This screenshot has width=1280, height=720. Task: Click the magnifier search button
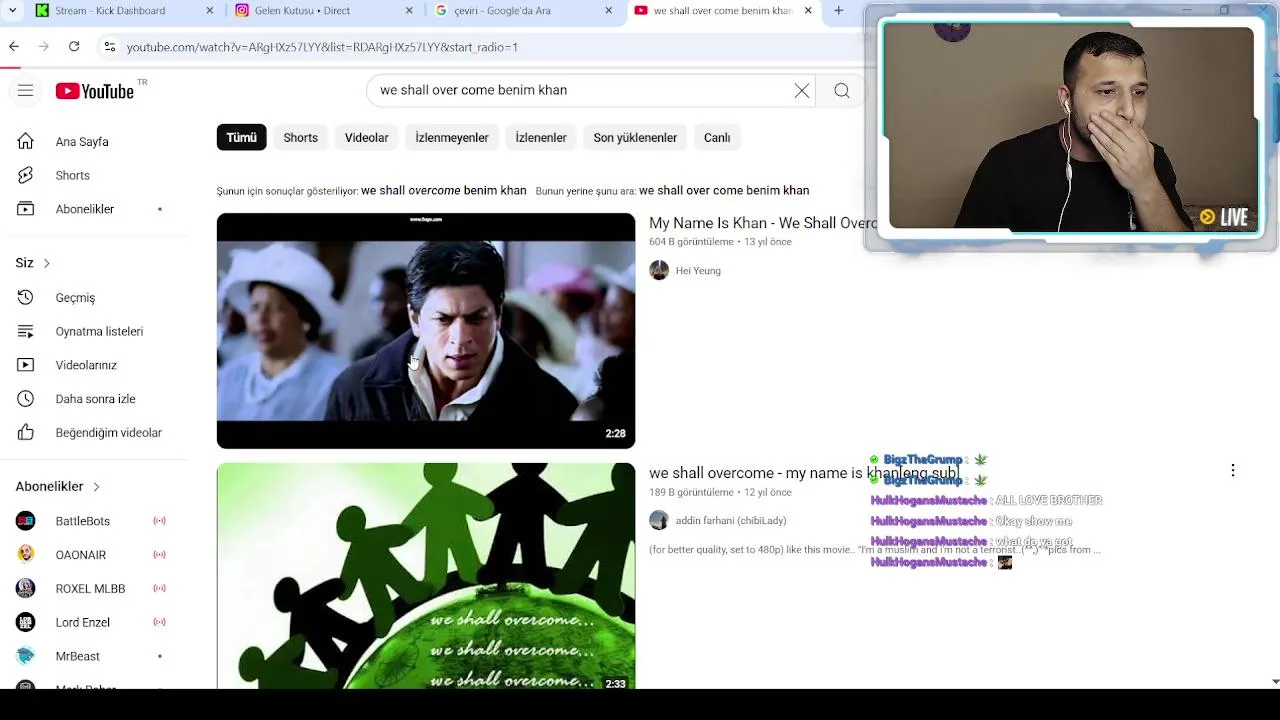pos(842,91)
